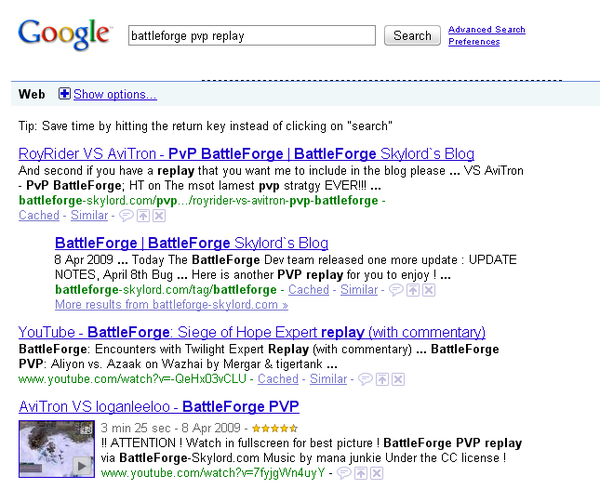Open BattleForge Skylord's Blog indented result
This screenshot has height=489, width=600.
(x=192, y=243)
